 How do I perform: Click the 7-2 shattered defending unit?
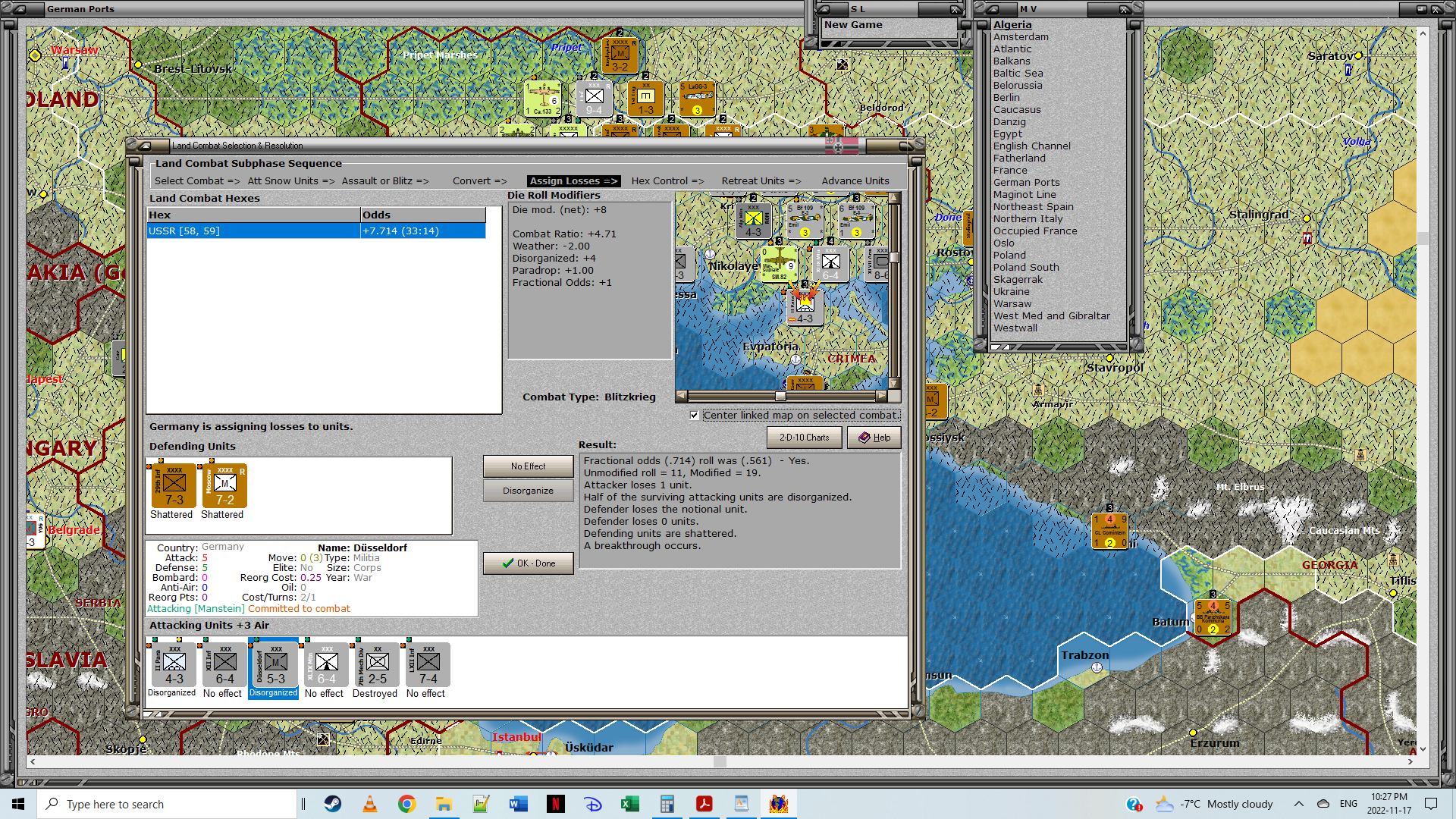point(224,486)
